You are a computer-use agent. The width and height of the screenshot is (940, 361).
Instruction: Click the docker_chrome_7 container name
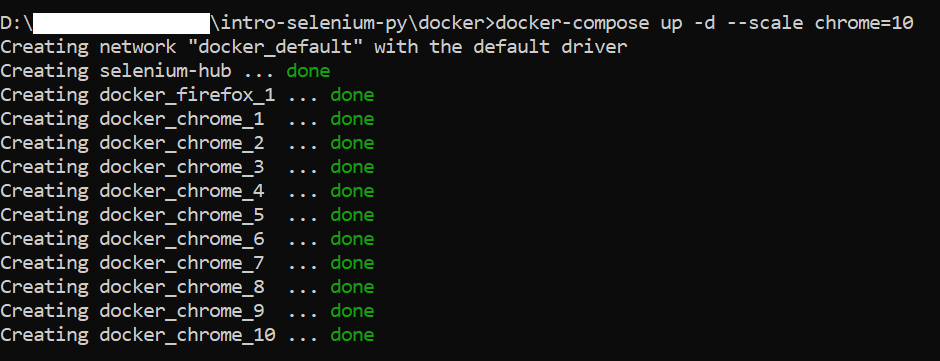click(182, 263)
